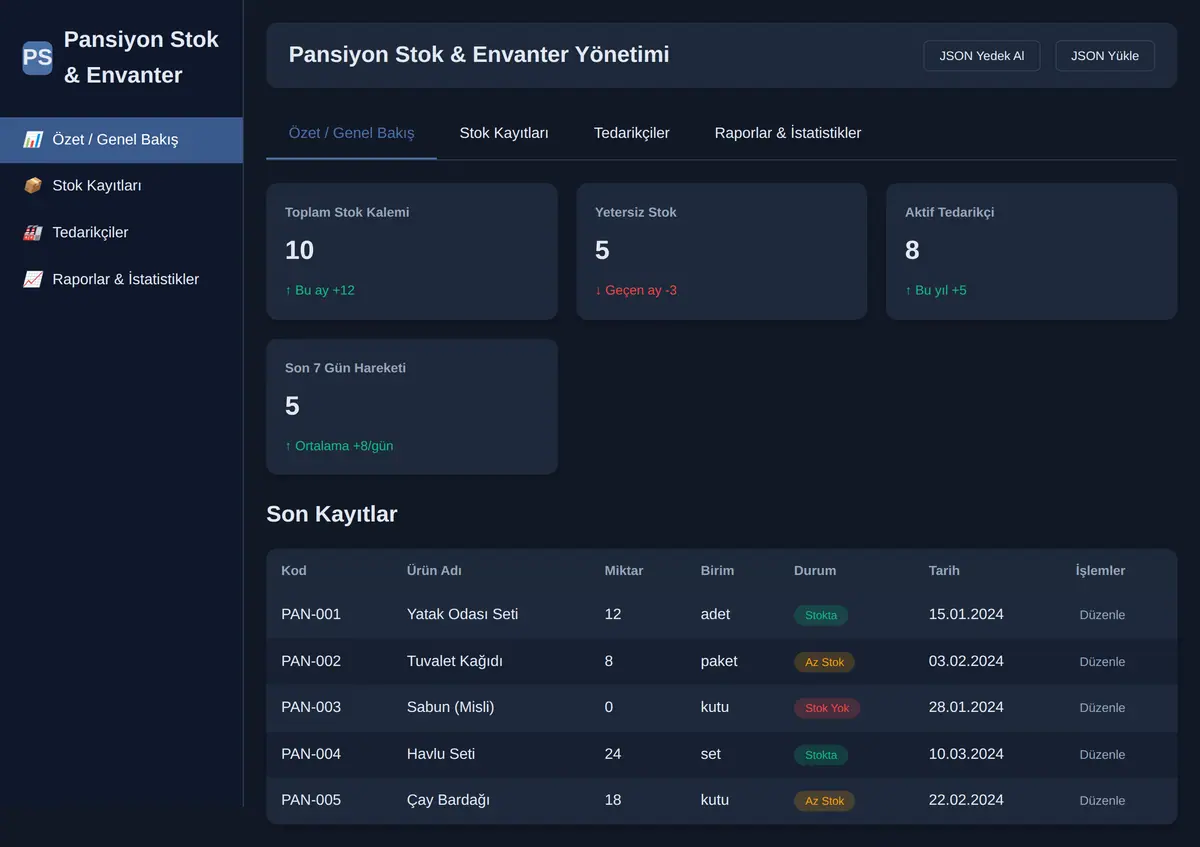Click the Miktar column header
This screenshot has width=1200, height=847.
click(x=624, y=571)
